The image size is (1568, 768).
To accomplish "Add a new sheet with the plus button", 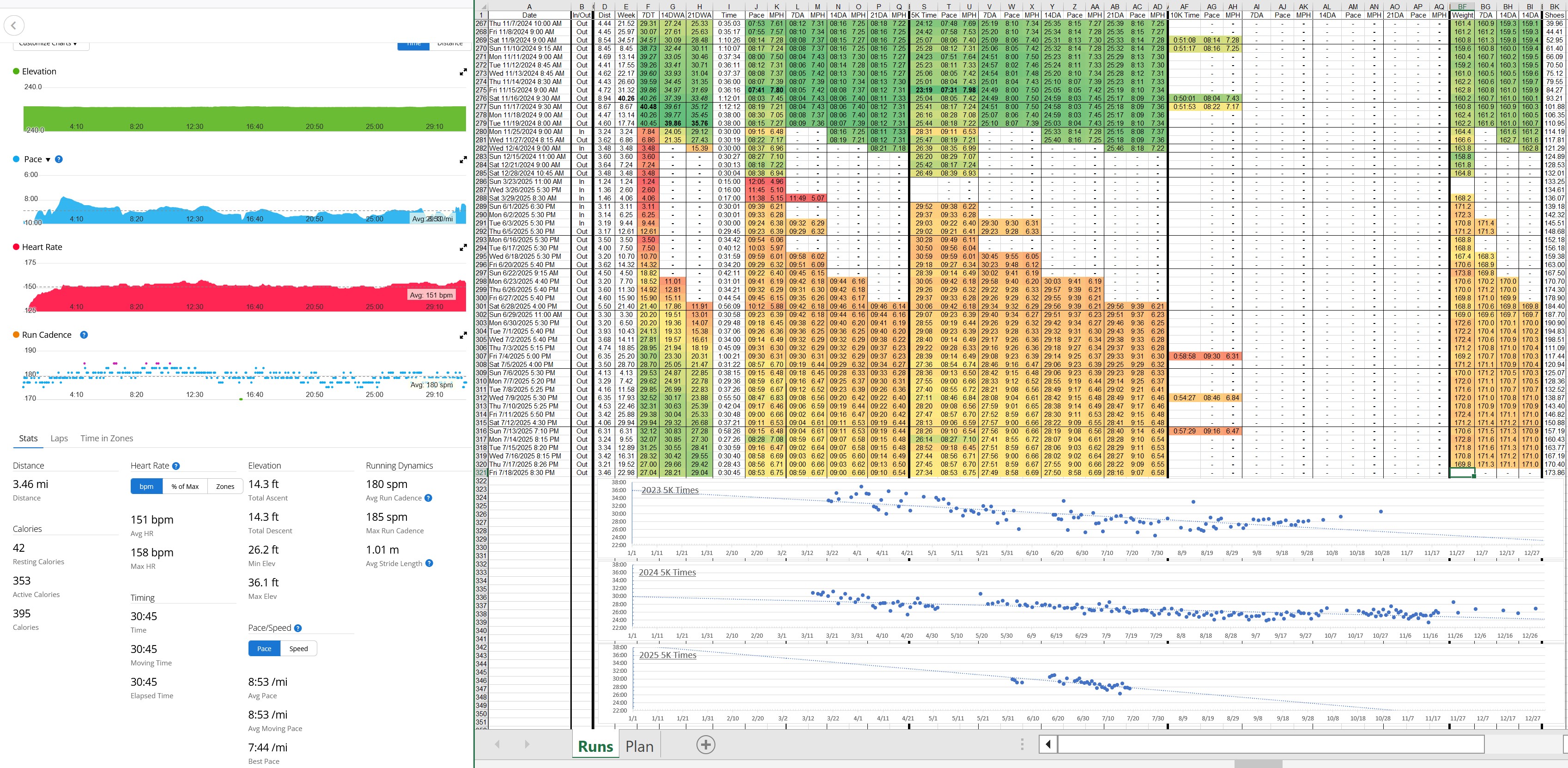I will coord(705,745).
